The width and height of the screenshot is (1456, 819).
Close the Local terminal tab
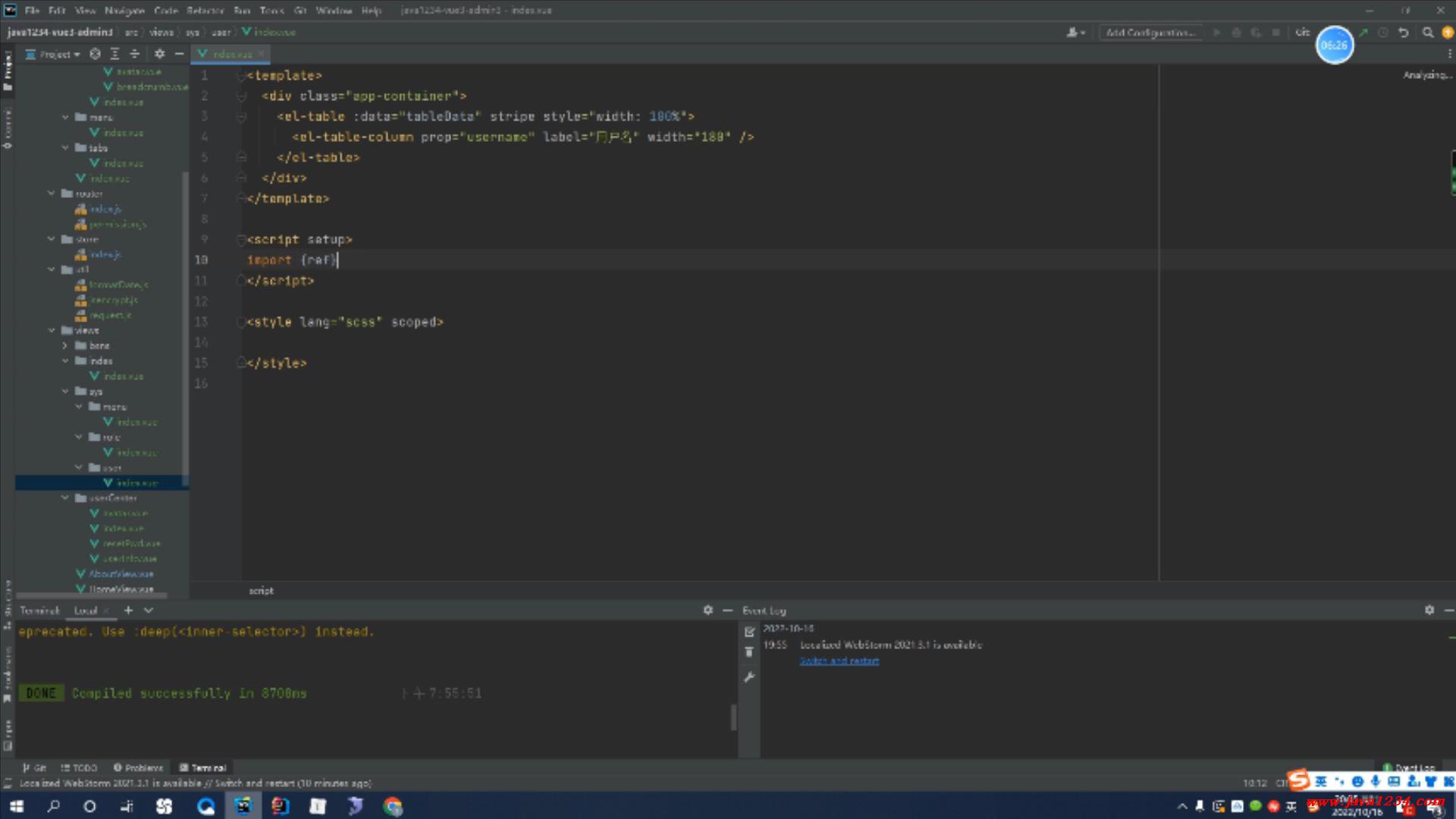105,610
